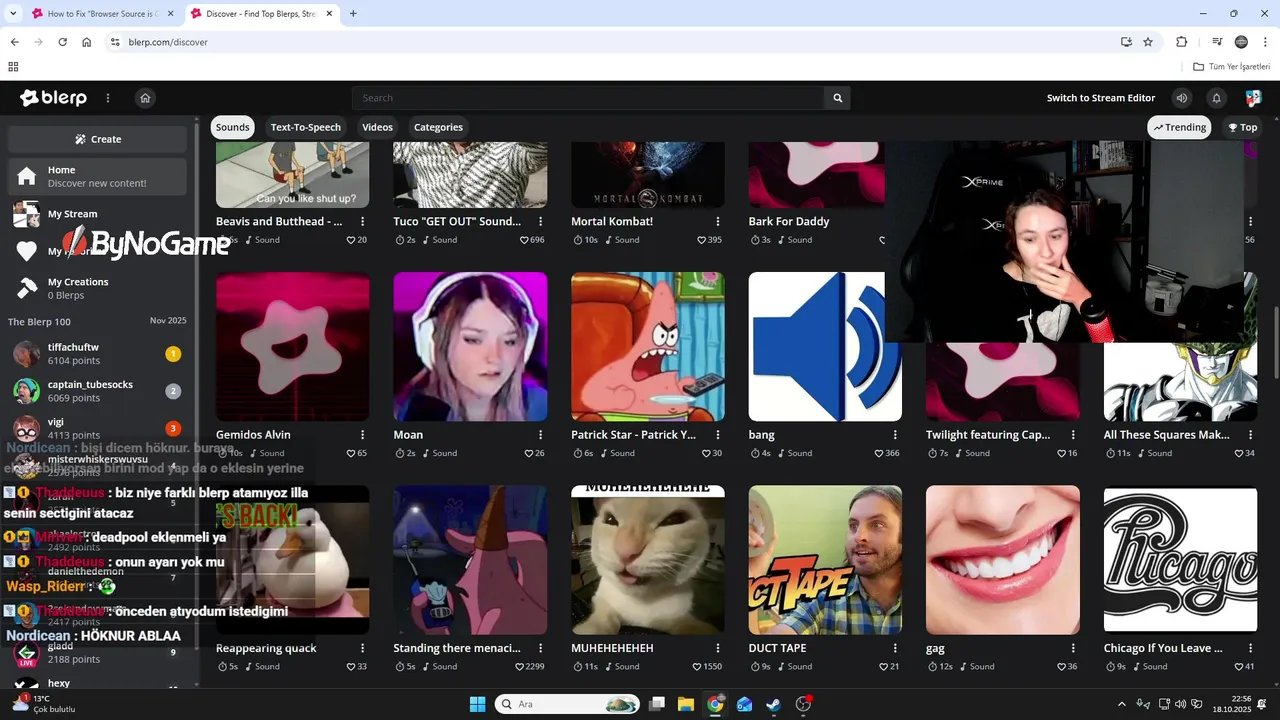
Task: Open Tüm Yer İşaretleri bookmarks folder
Action: pos(1231,67)
